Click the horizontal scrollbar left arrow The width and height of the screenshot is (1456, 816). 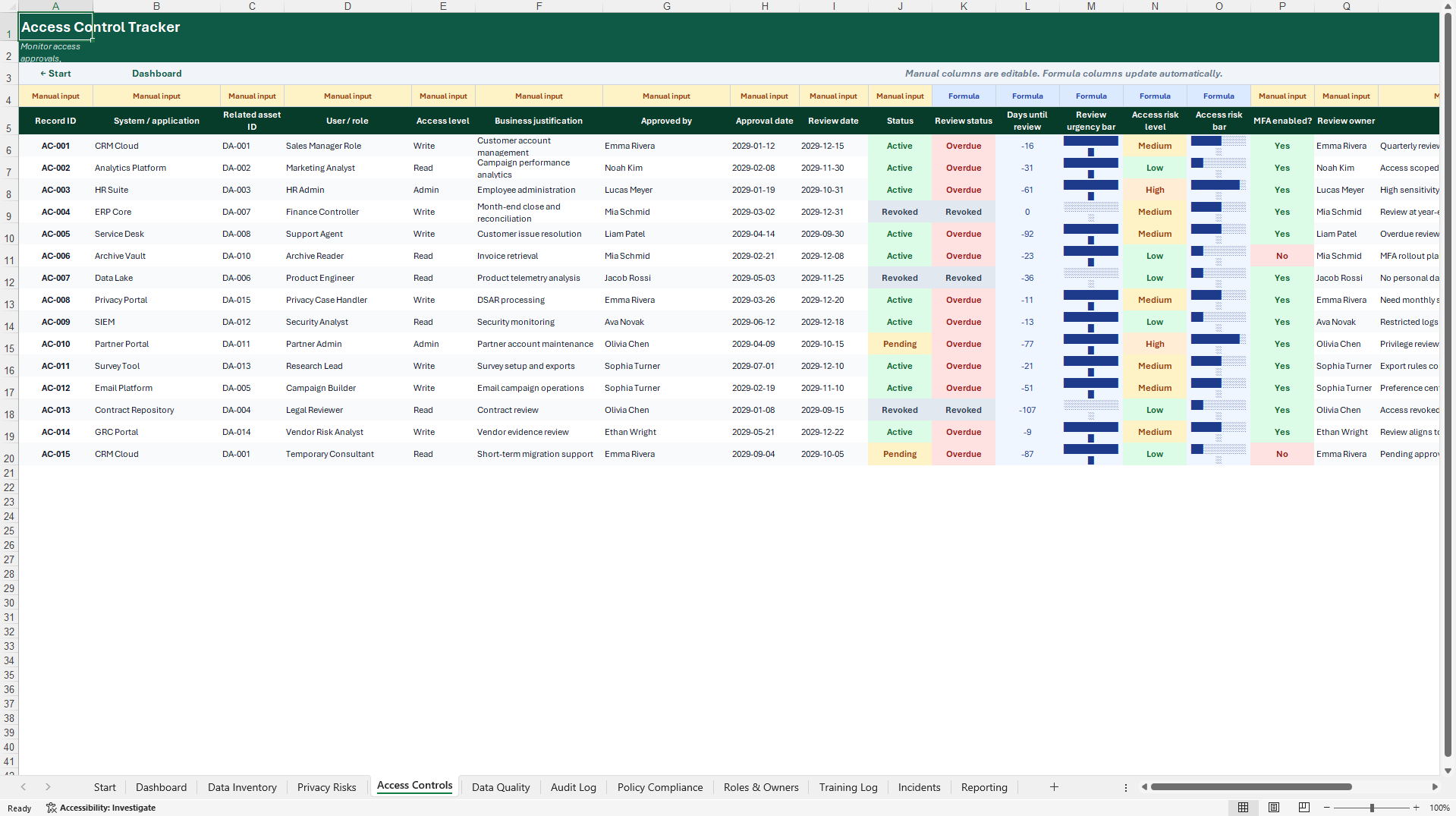coord(1144,787)
